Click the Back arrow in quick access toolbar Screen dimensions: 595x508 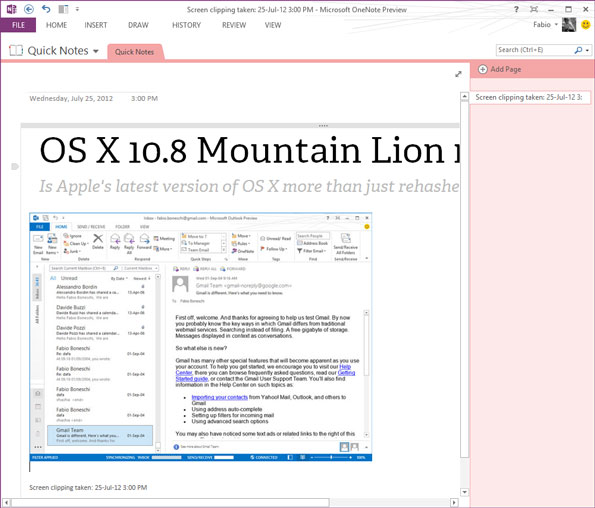[x=29, y=9]
